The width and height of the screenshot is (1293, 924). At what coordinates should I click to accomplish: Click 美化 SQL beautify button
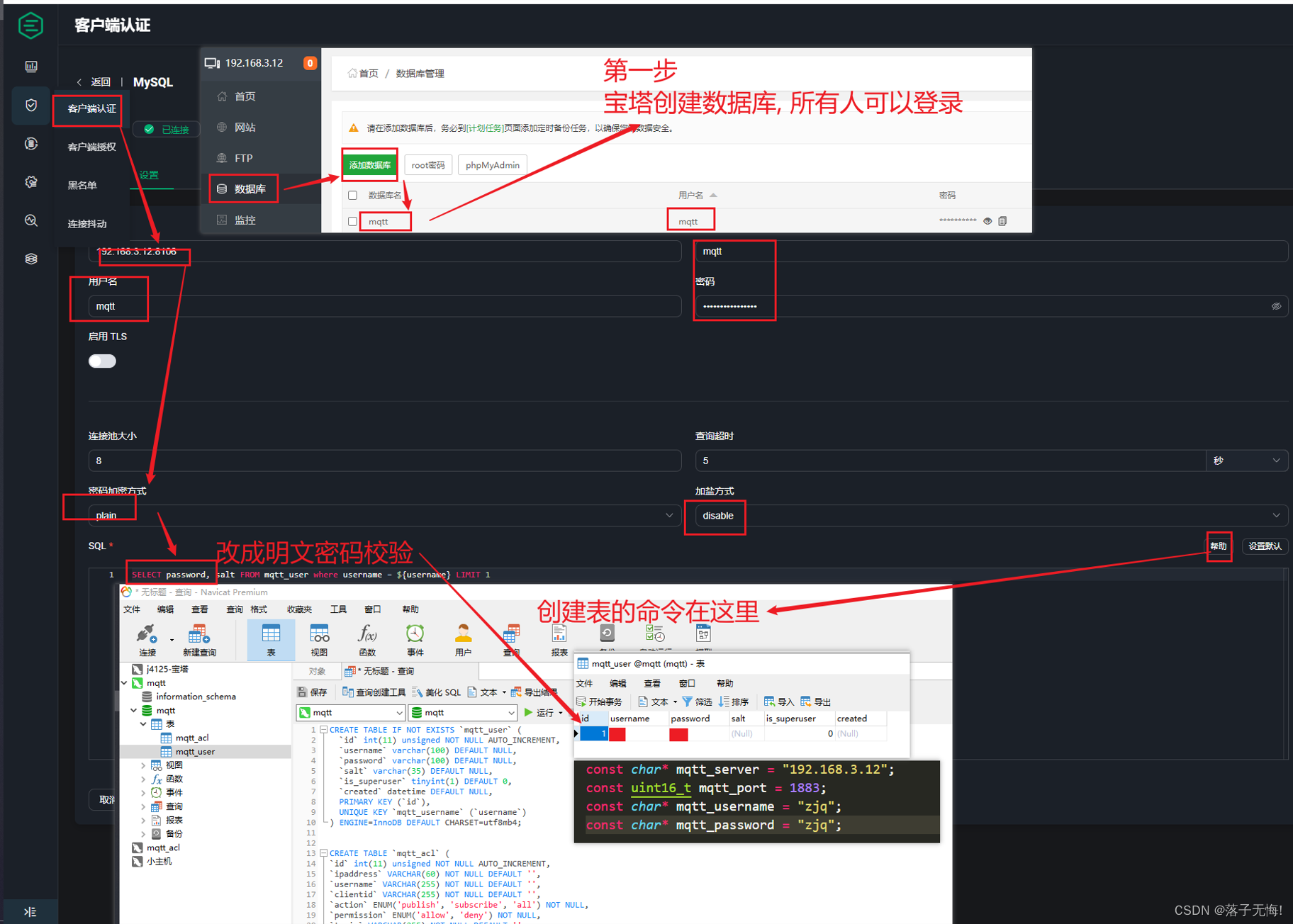point(436,692)
